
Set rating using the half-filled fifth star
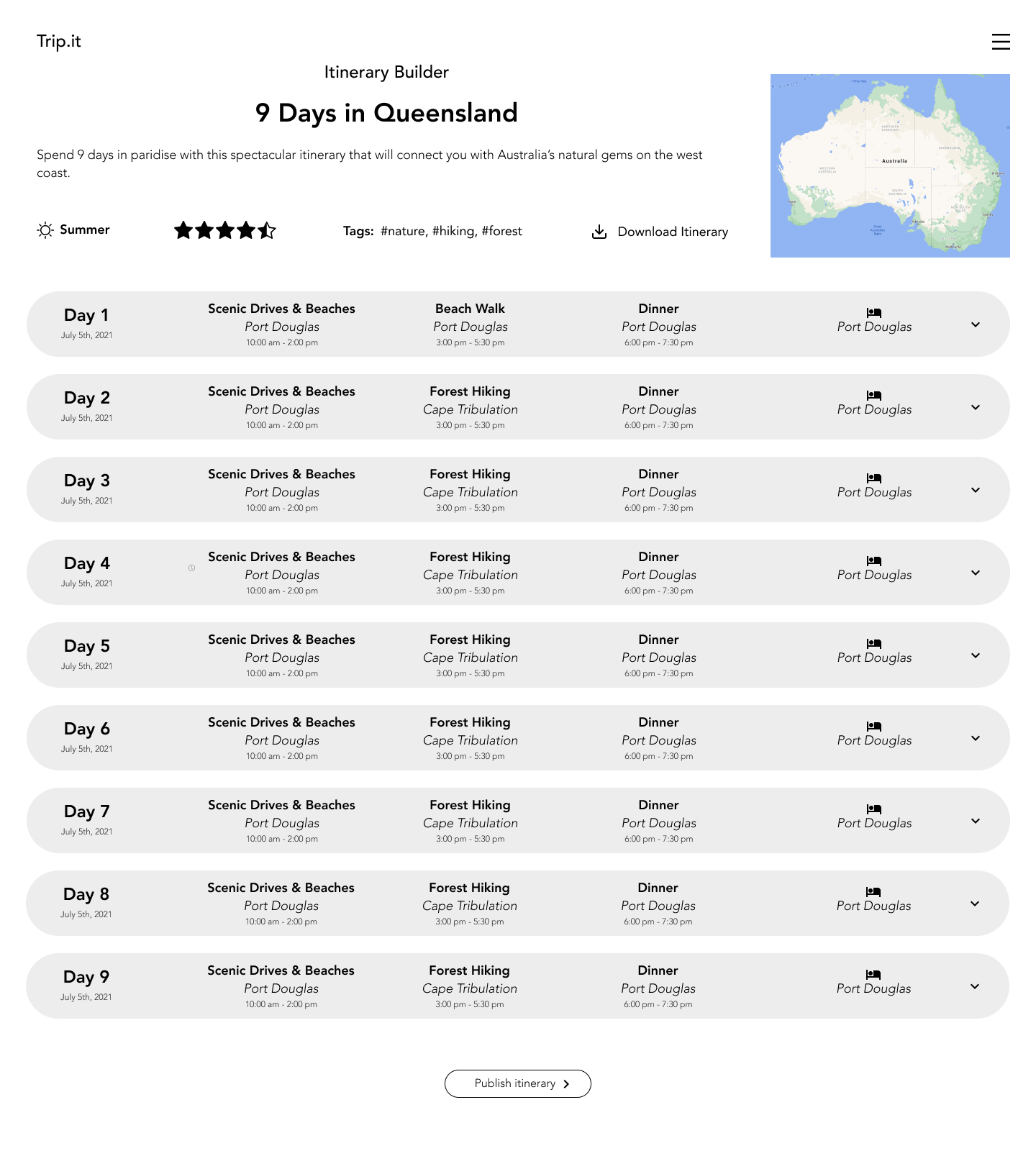(x=267, y=230)
